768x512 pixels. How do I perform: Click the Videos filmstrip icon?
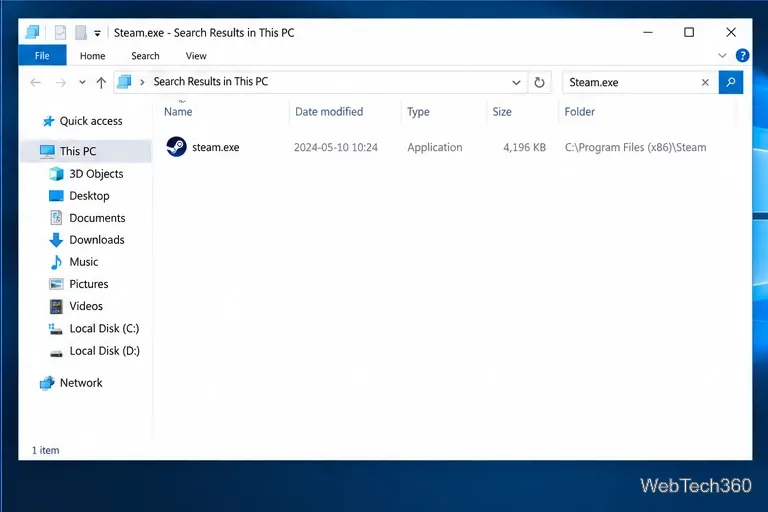pos(56,306)
